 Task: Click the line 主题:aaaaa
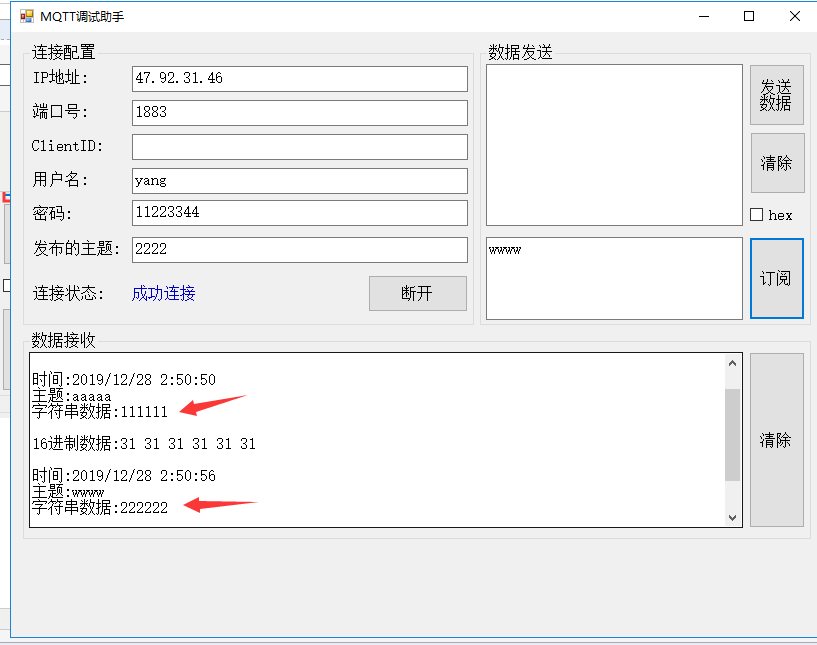coord(72,396)
